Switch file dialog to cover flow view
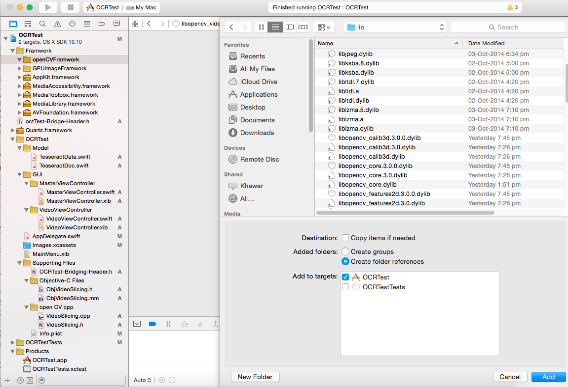This screenshot has height=387, width=568. tap(303, 27)
